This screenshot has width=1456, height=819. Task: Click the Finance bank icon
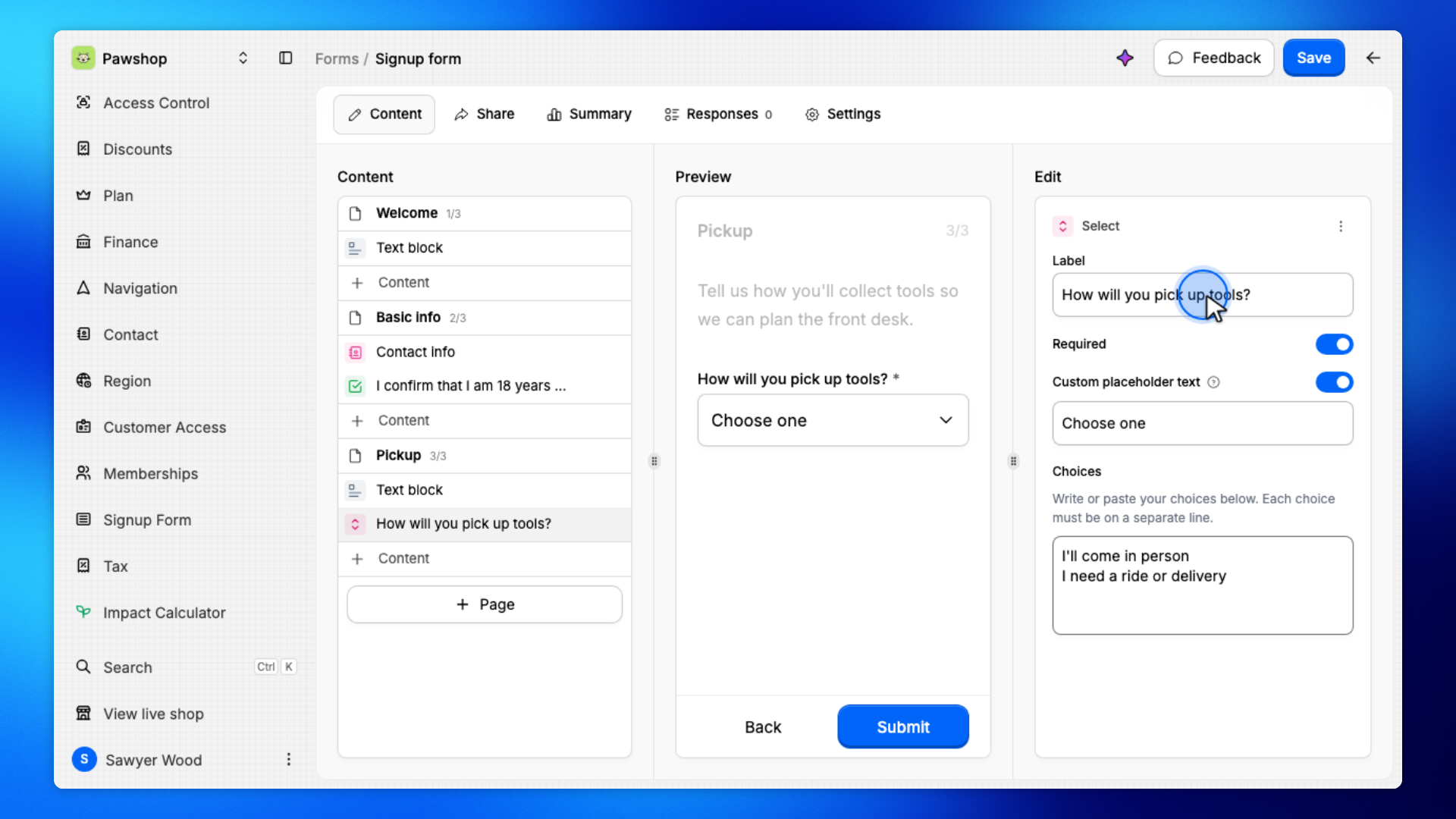83,241
